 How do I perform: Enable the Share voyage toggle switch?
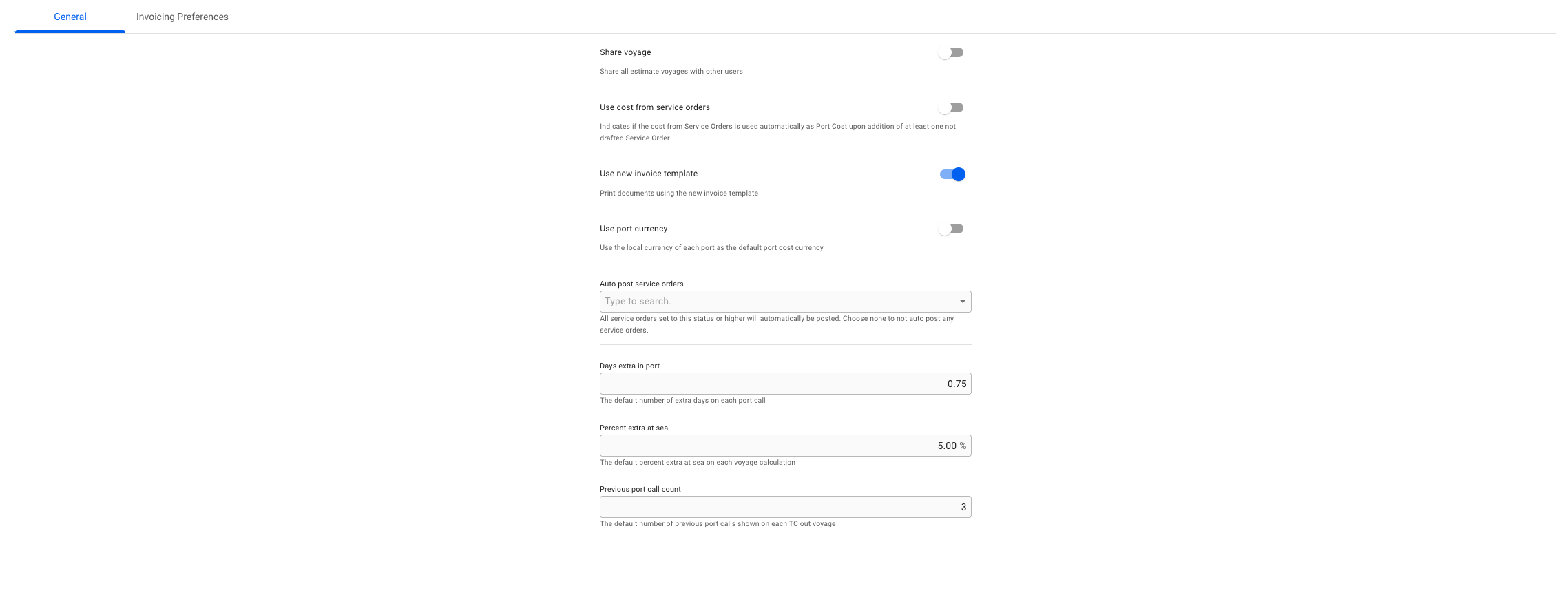pyautogui.click(x=951, y=52)
